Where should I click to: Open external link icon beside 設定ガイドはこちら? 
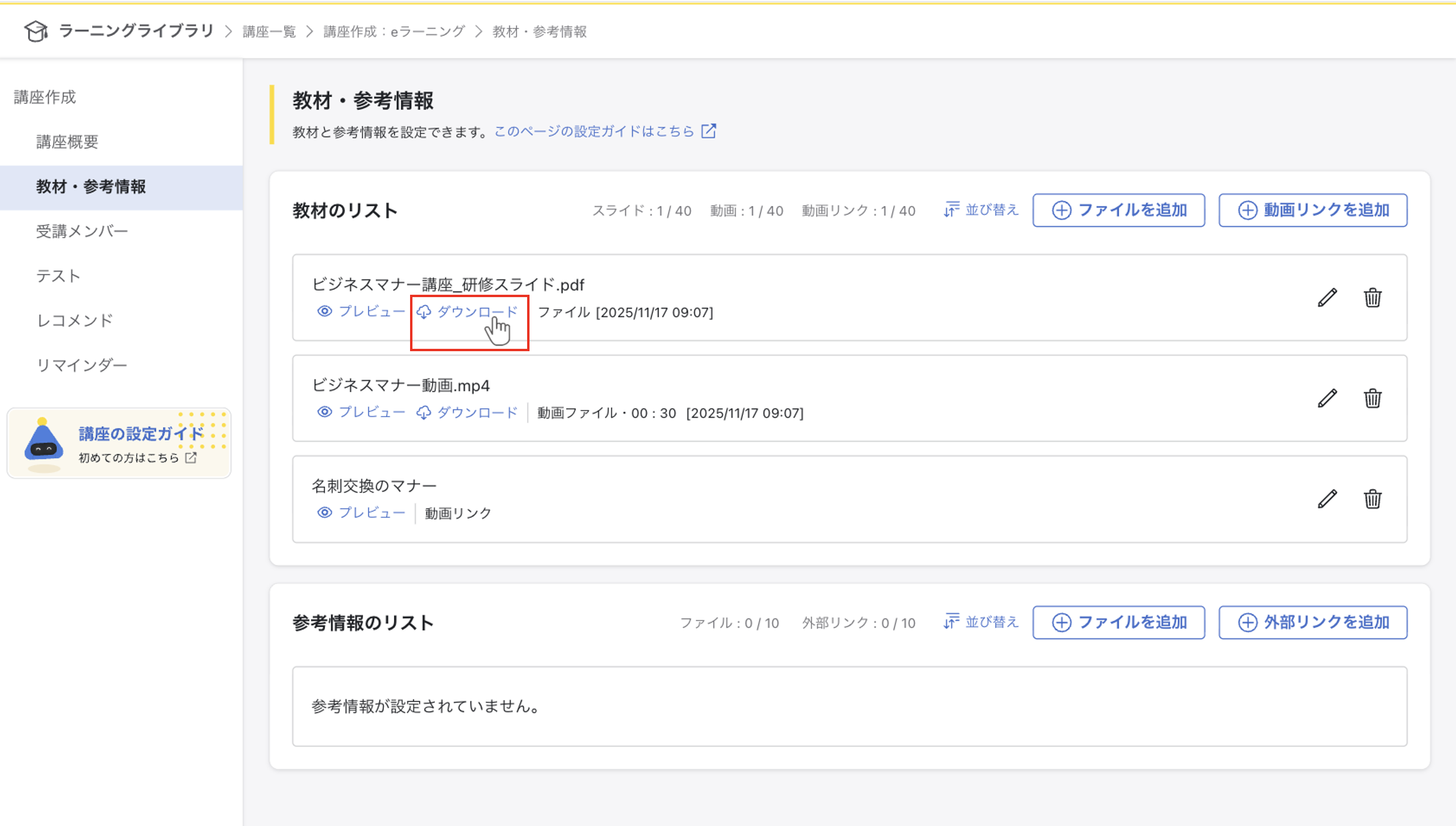pyautogui.click(x=710, y=131)
